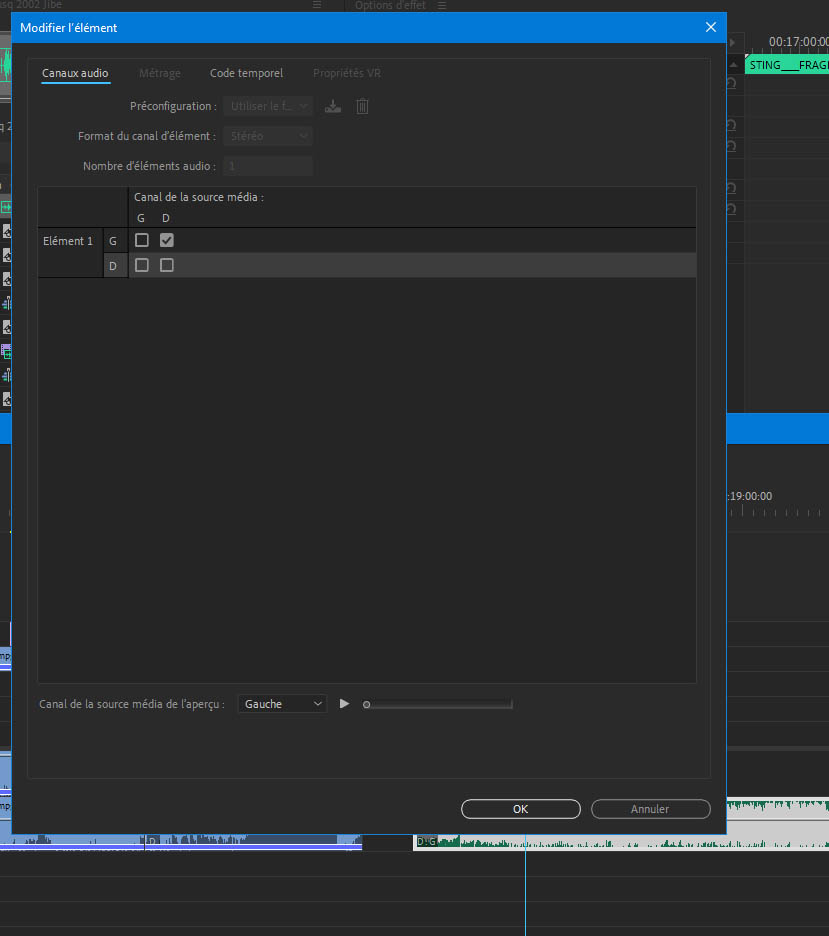Image resolution: width=829 pixels, height=936 pixels.
Task: Confirm changes with the OK button
Action: click(x=520, y=809)
